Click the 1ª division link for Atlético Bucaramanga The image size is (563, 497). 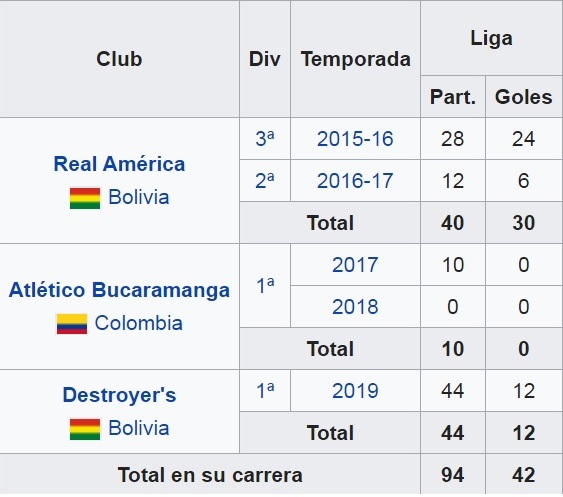(265, 285)
